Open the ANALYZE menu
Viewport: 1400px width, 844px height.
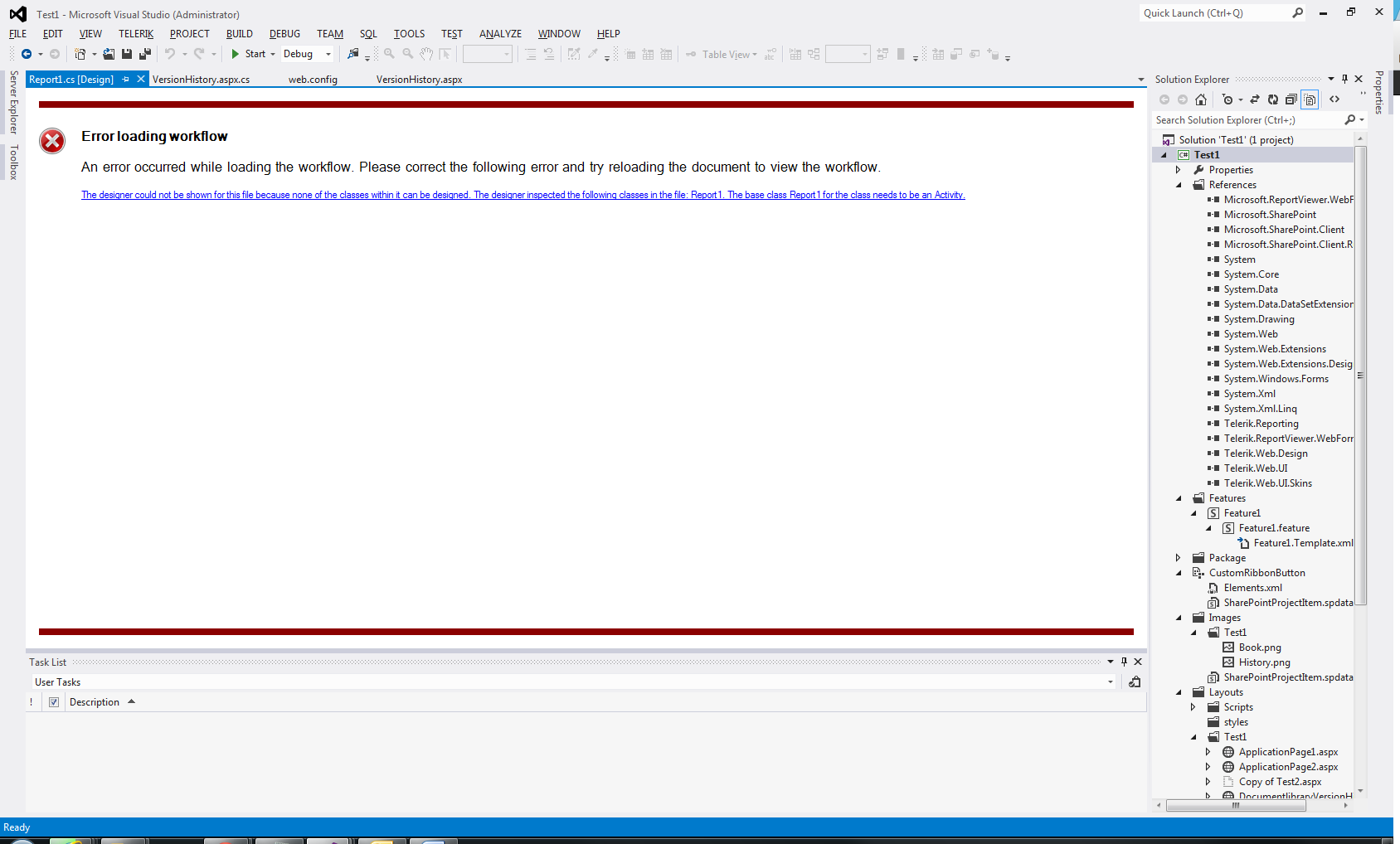click(x=500, y=34)
